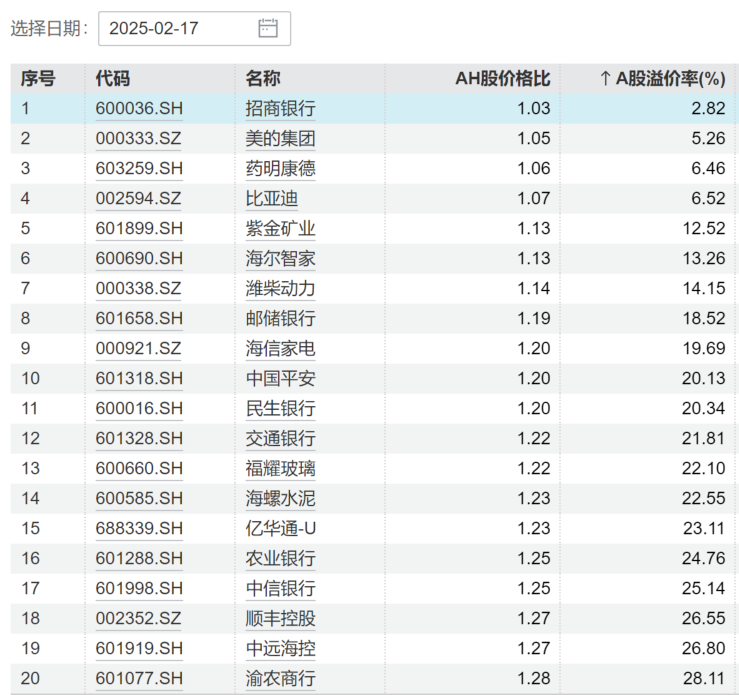
Task: Open stock code 000333.SZ
Action: click(x=139, y=139)
